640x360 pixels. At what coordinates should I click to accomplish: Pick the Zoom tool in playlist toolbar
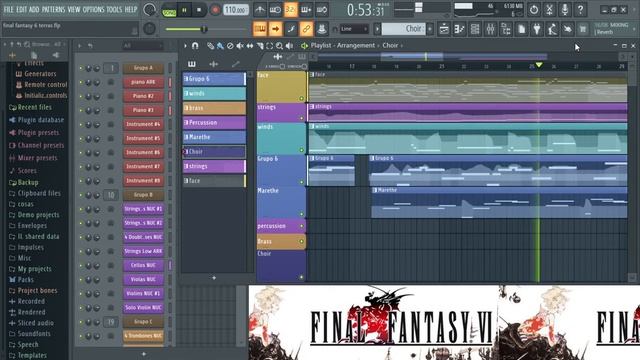(x=279, y=46)
